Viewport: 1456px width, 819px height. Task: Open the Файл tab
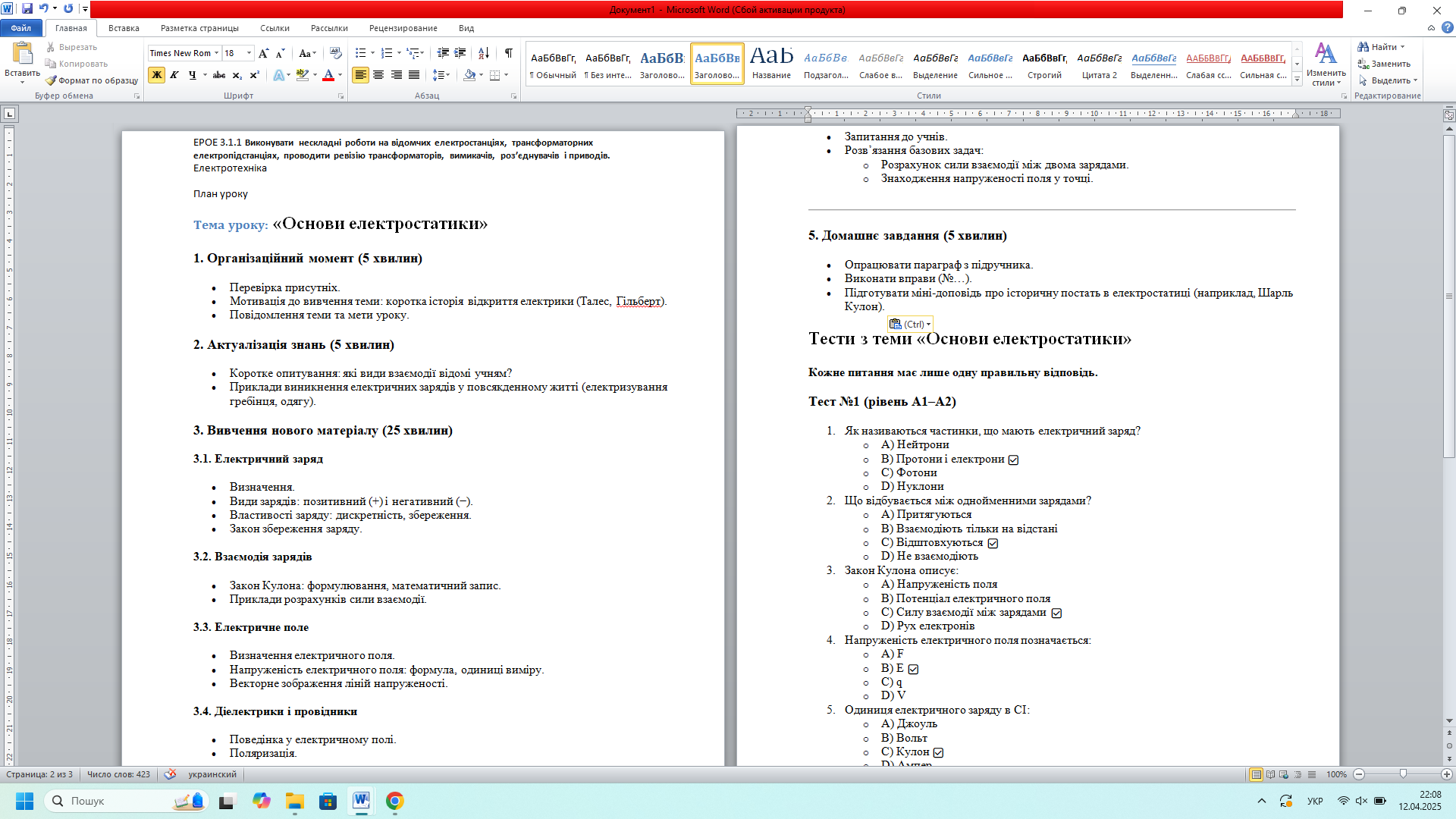pos(21,28)
